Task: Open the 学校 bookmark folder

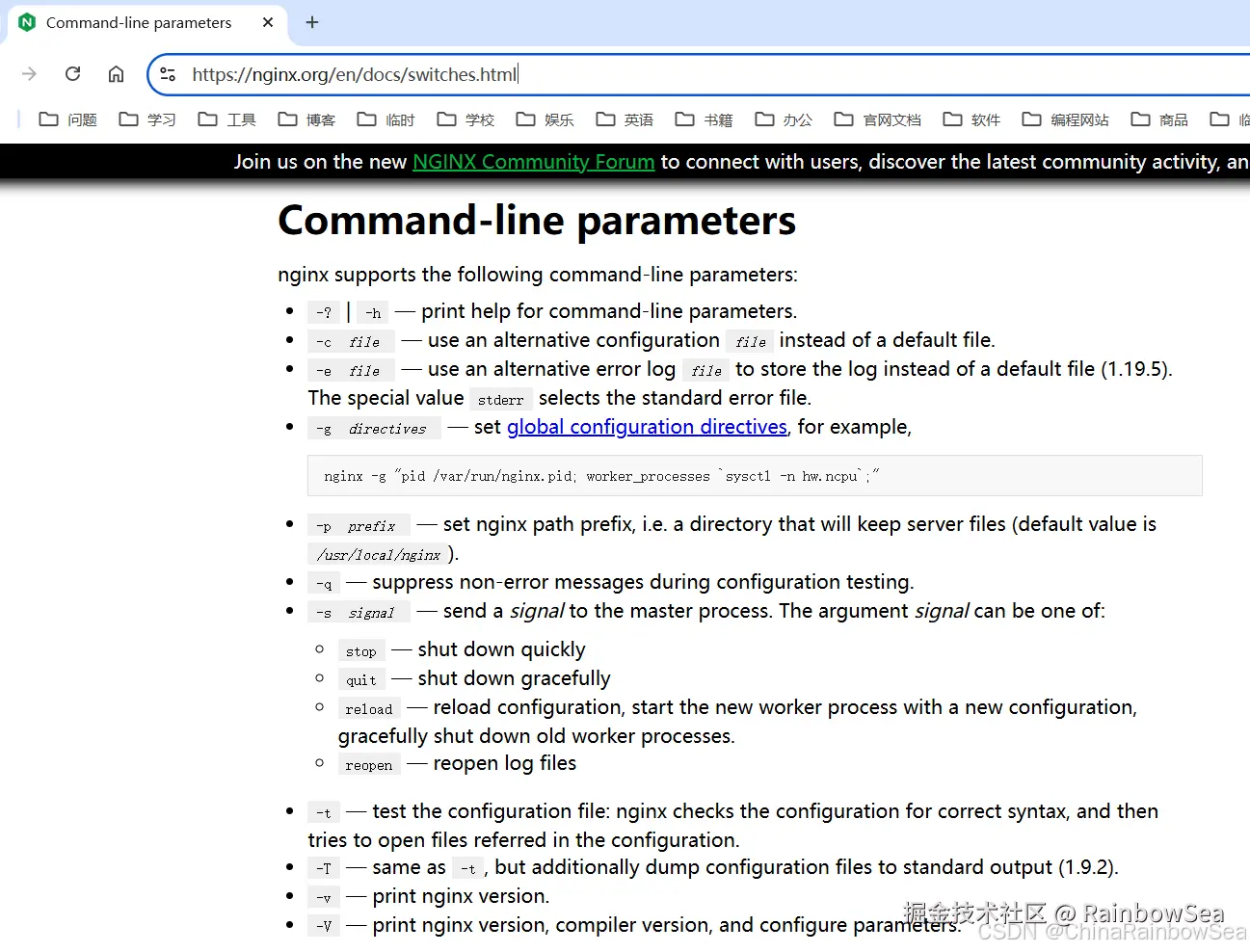Action: [x=465, y=119]
